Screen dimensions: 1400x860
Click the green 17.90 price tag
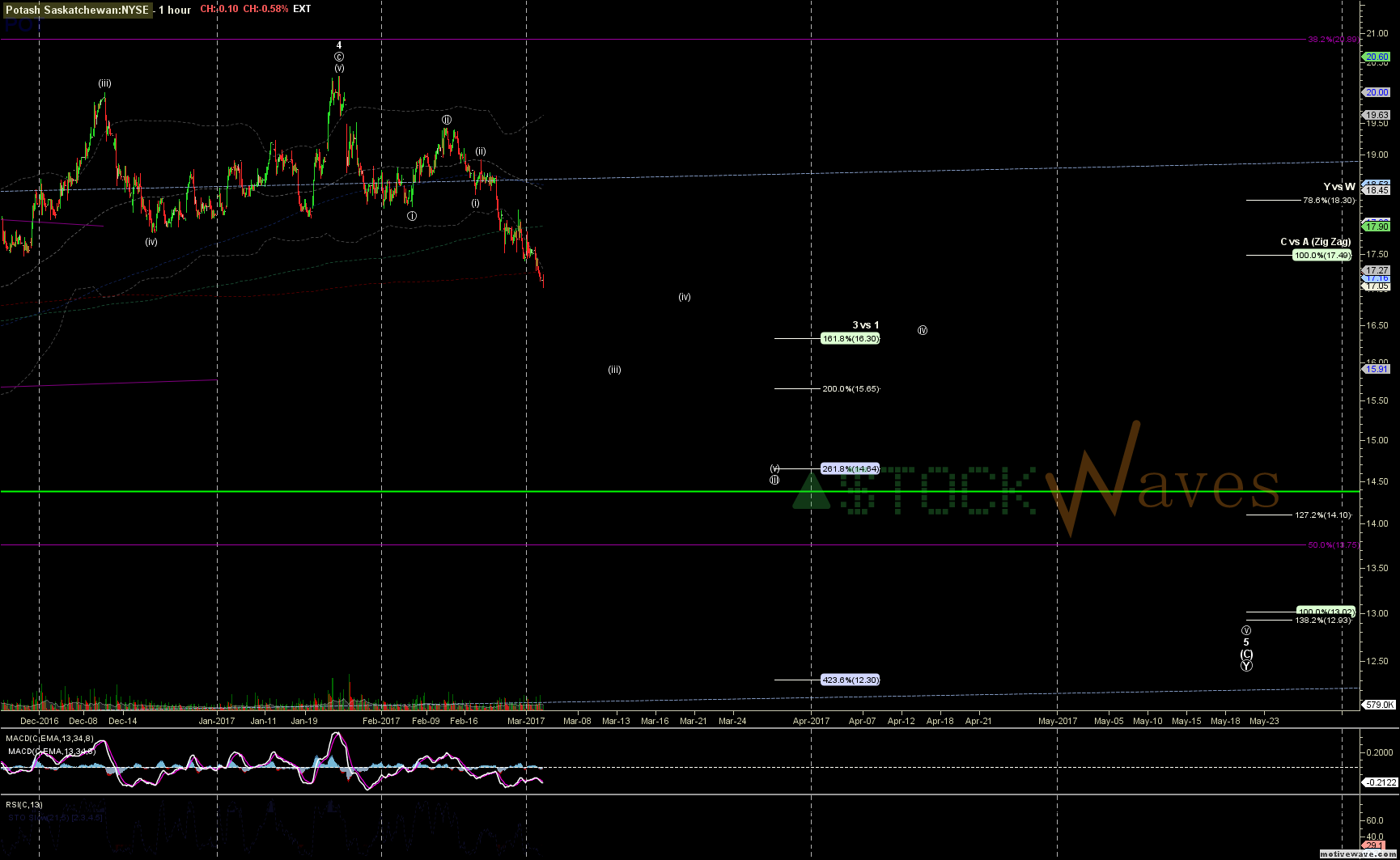pos(1377,227)
